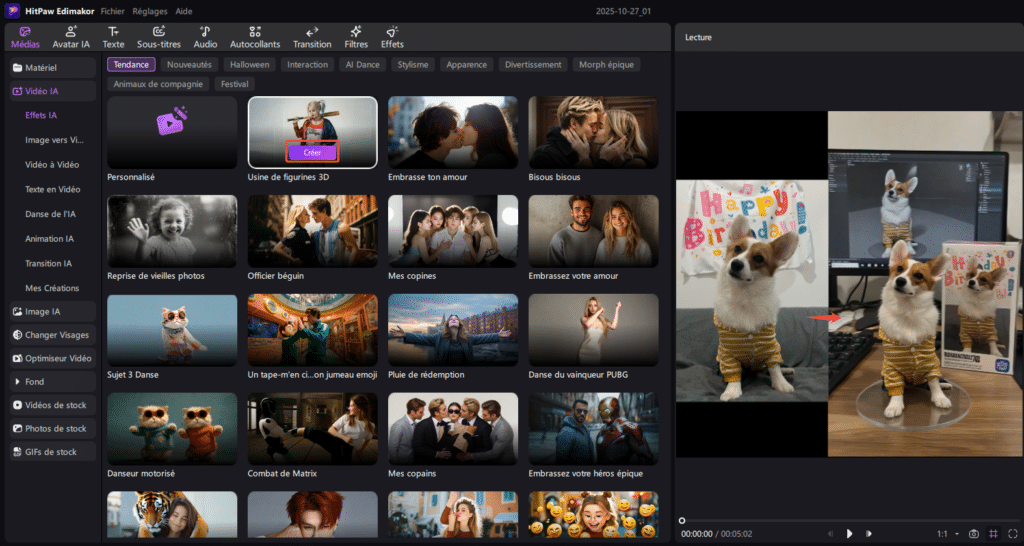1024x546 pixels.
Task: Open the Autocollants stickers icon
Action: [255, 32]
